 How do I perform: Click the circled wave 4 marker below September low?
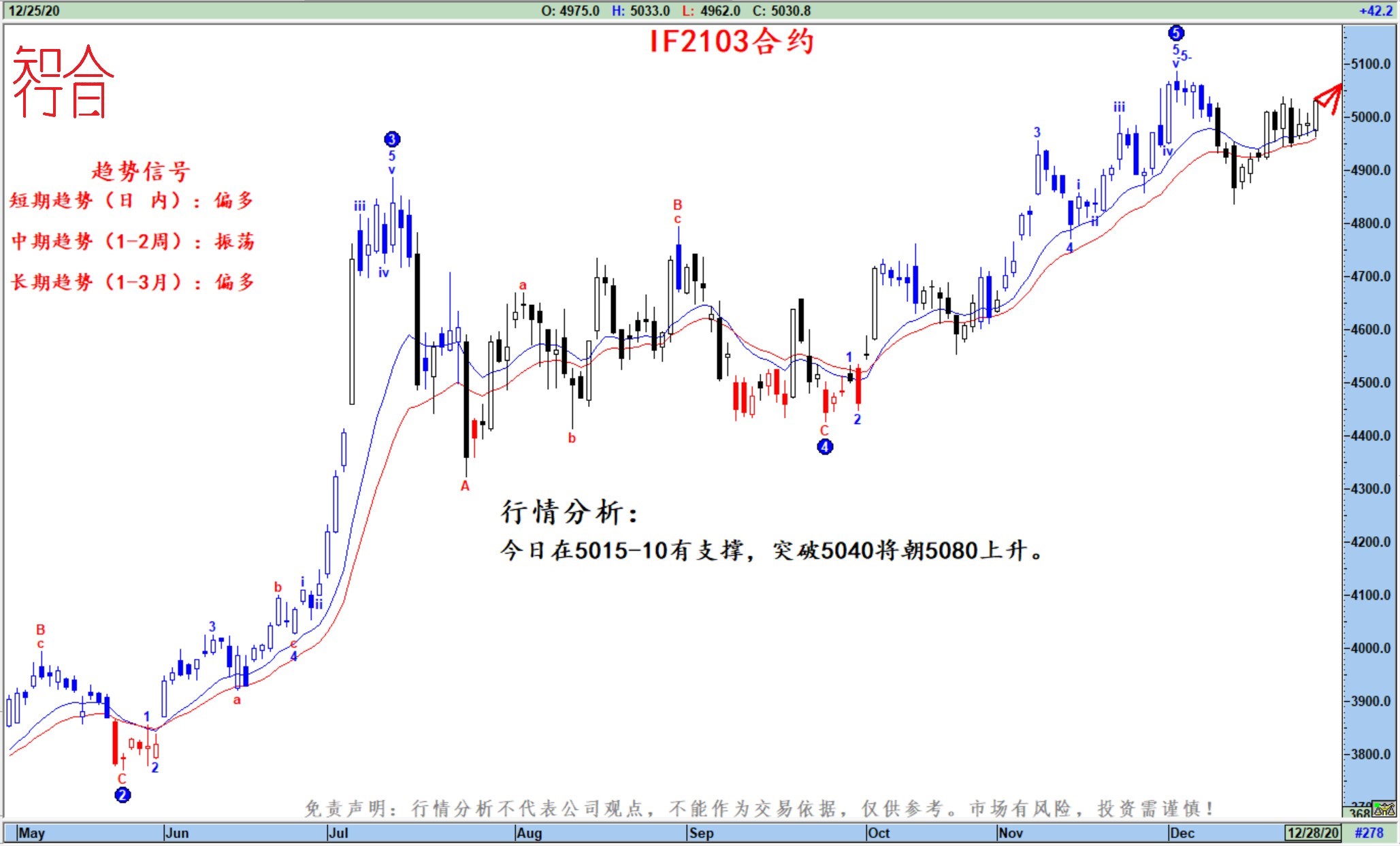pyautogui.click(x=824, y=447)
